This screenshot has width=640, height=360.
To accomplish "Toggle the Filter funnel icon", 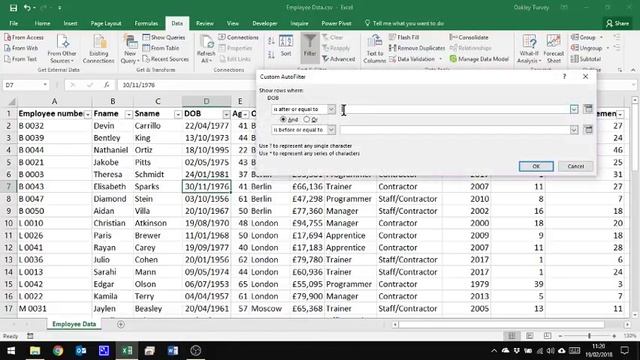I will coord(310,42).
